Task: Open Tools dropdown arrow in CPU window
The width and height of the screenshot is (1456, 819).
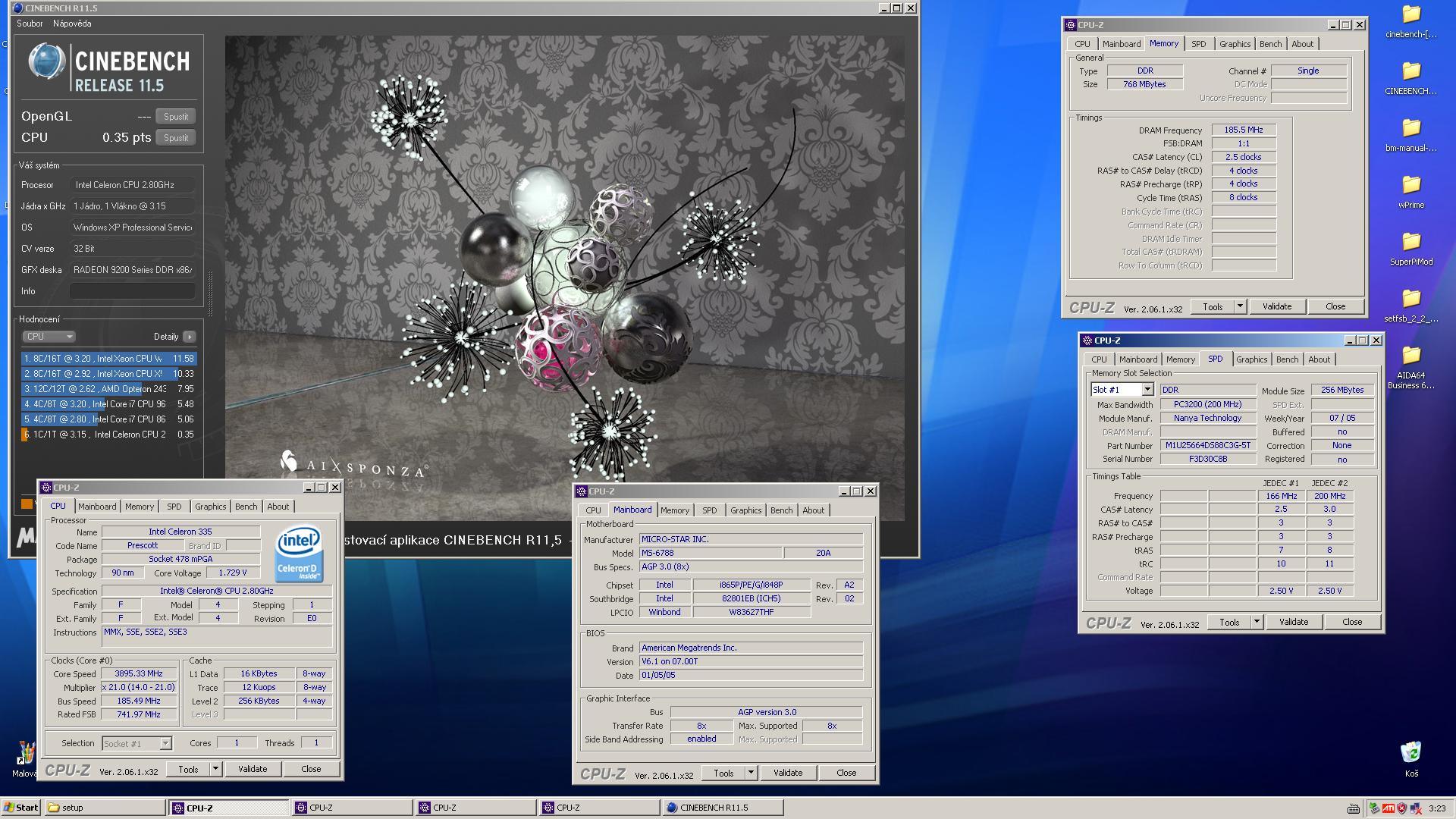Action: pyautogui.click(x=215, y=769)
